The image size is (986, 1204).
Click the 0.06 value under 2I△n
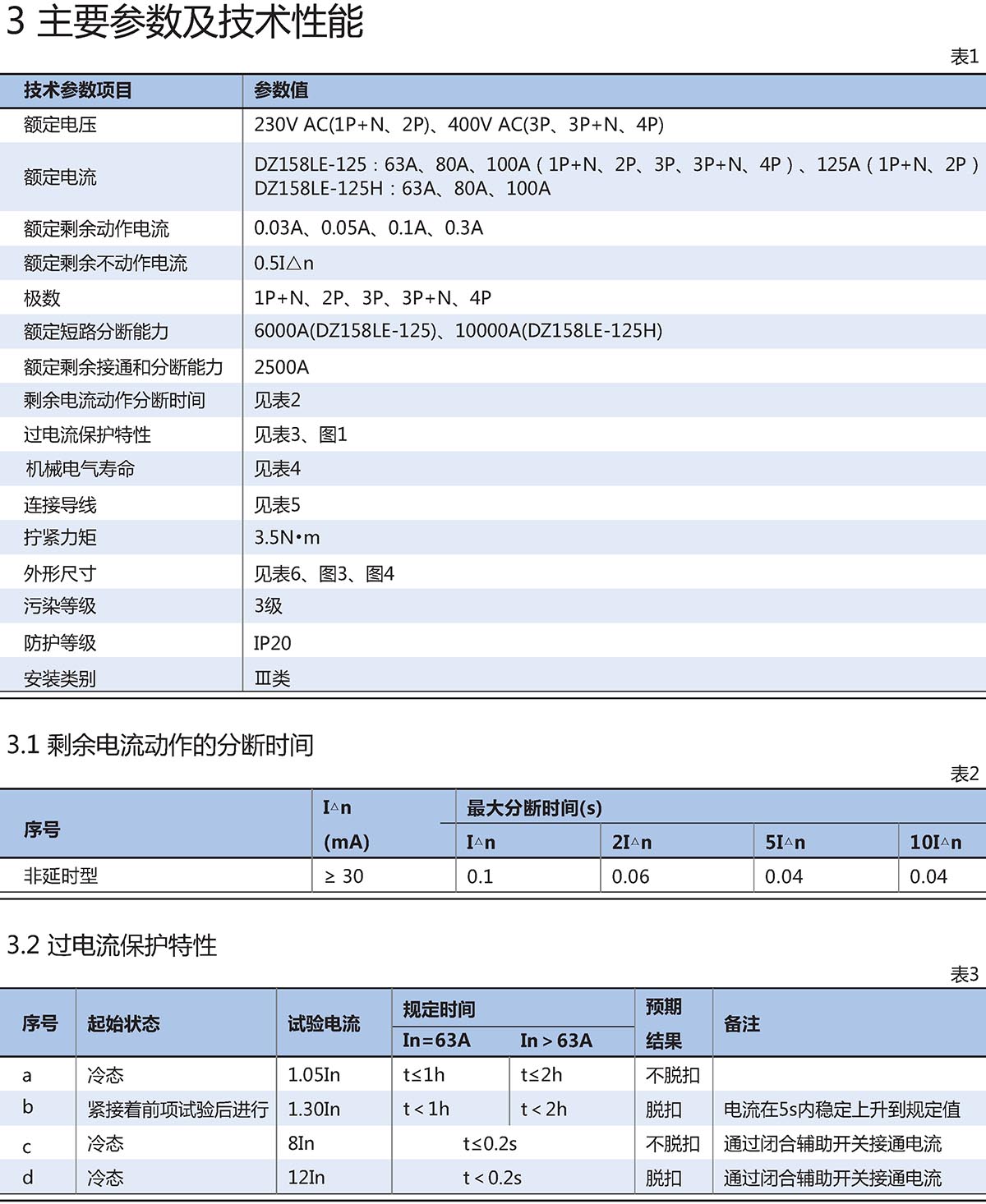(630, 877)
